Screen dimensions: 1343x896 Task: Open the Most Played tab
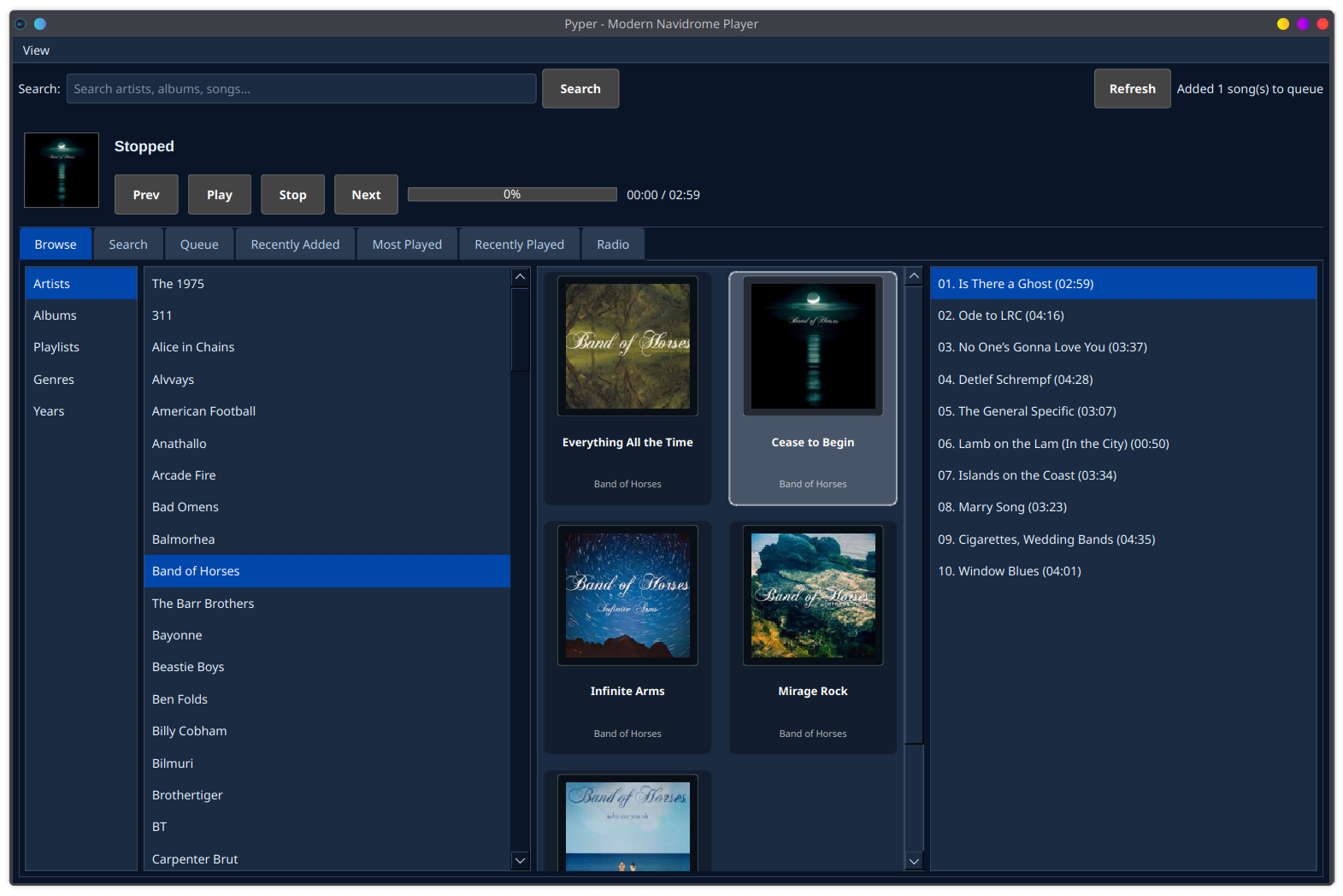coord(407,245)
